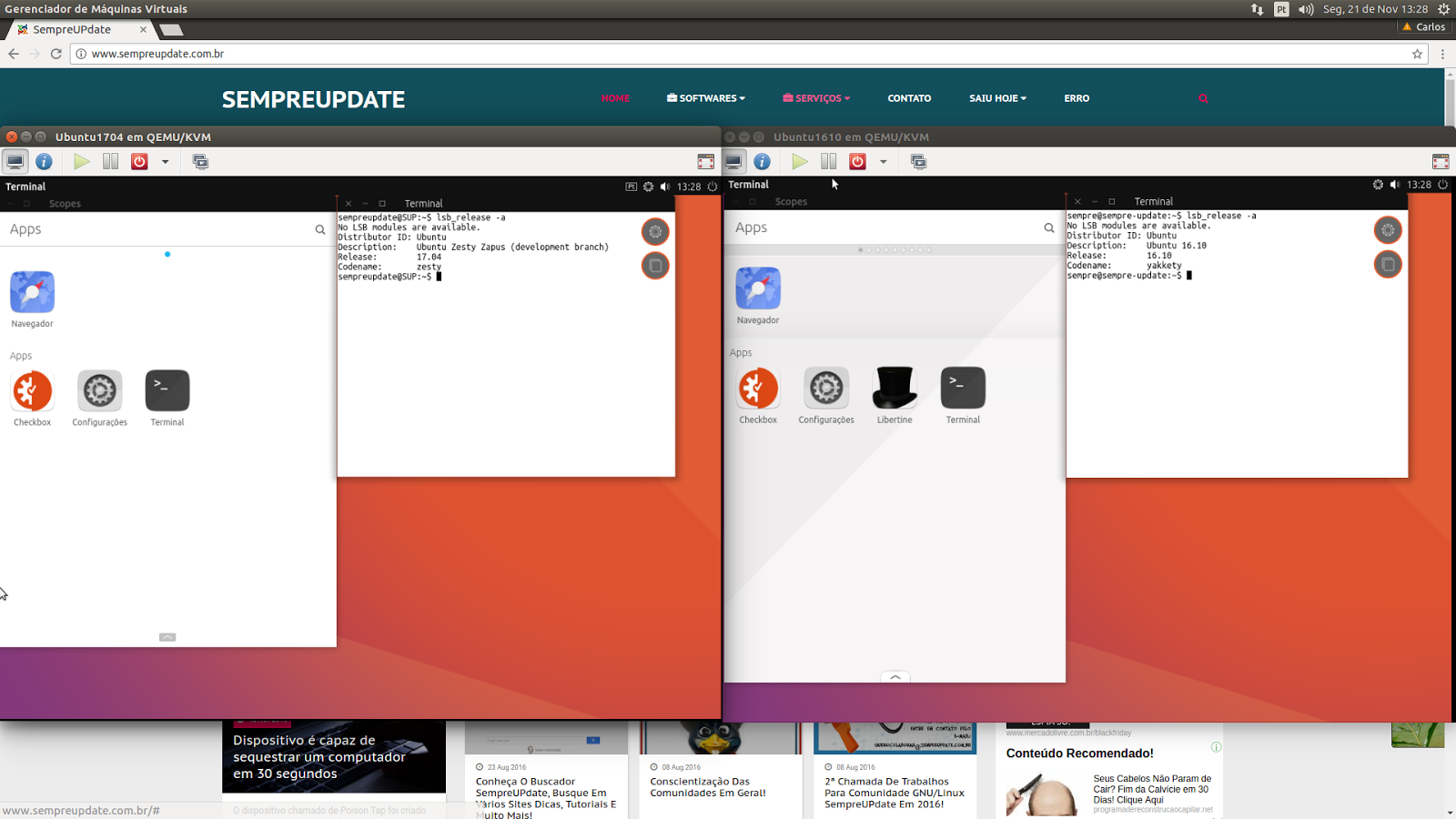Open host session gear menu in top panel
The height and width of the screenshot is (819, 1456).
pos(1443,9)
